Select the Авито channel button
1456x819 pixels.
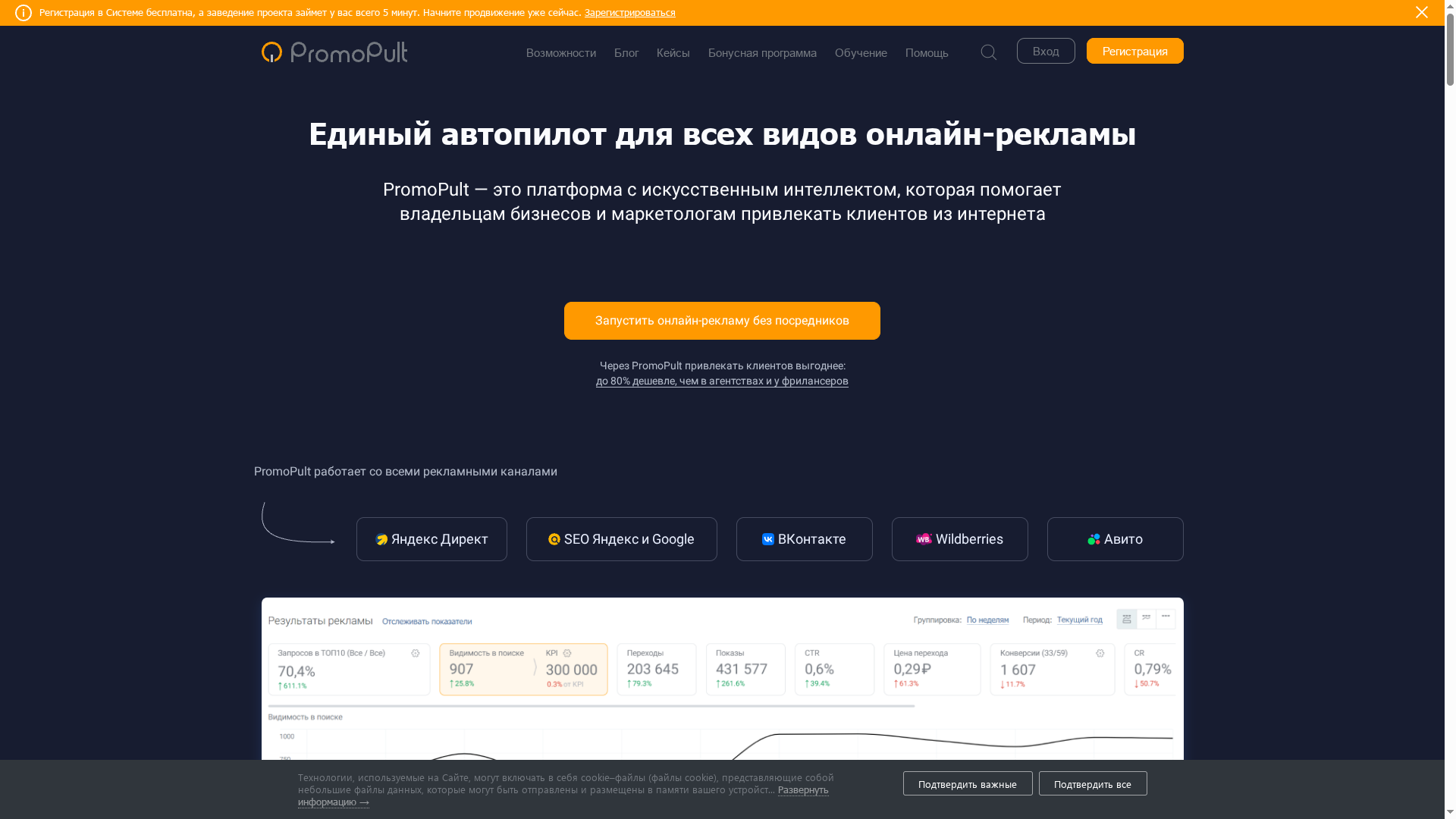[1115, 539]
